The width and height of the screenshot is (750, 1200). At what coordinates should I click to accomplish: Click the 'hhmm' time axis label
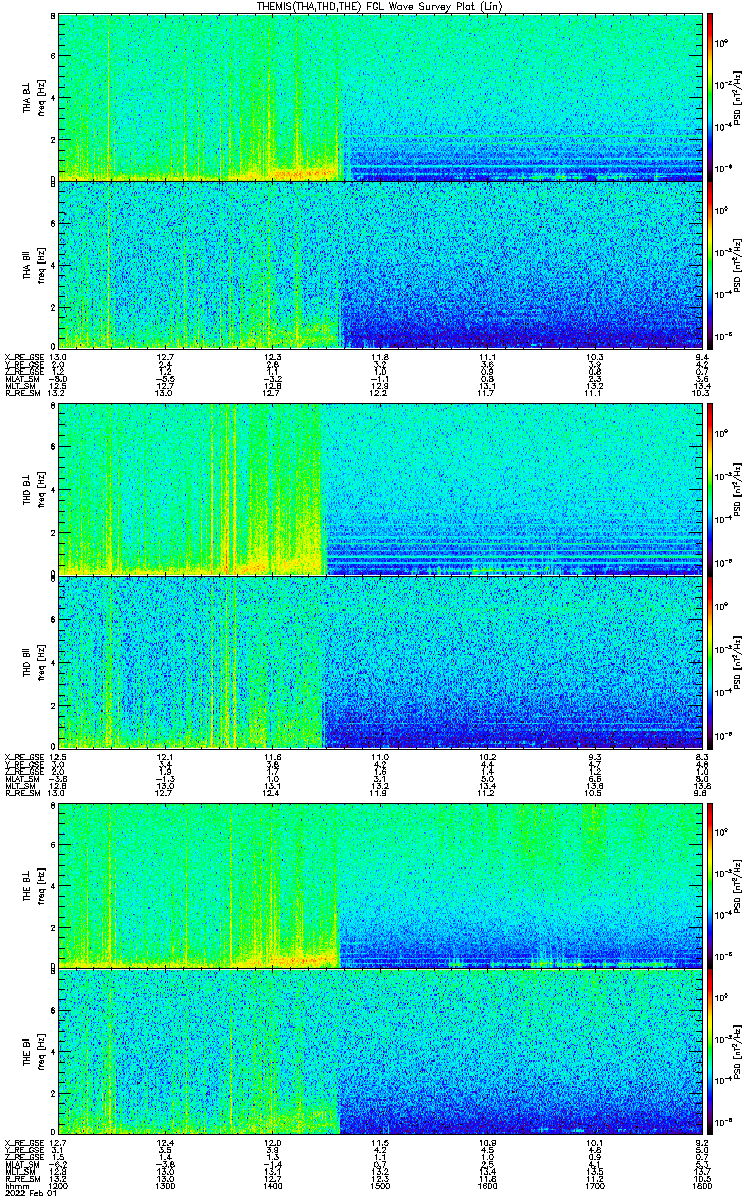click(x=16, y=1185)
